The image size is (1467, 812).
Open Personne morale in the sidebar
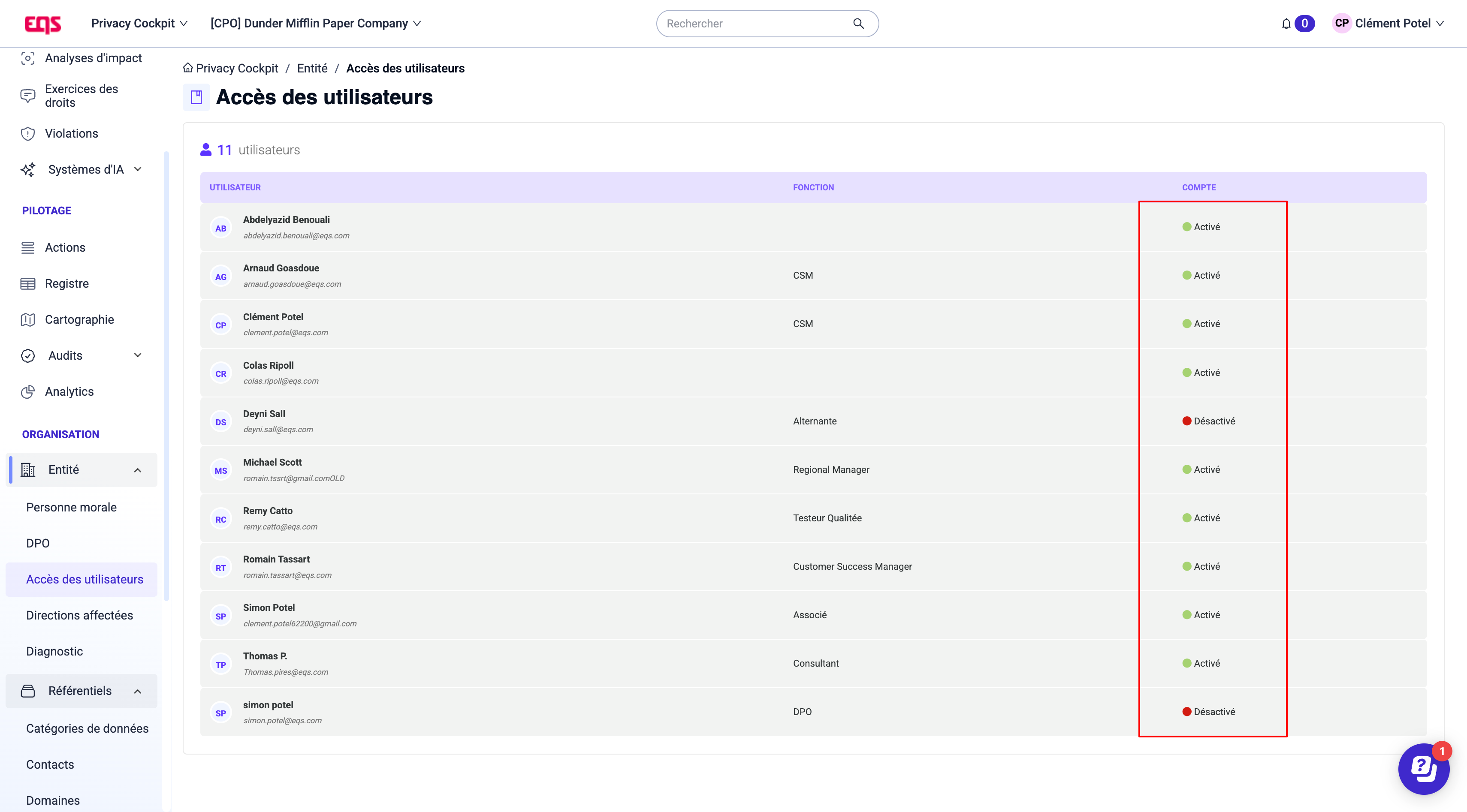pyautogui.click(x=71, y=507)
